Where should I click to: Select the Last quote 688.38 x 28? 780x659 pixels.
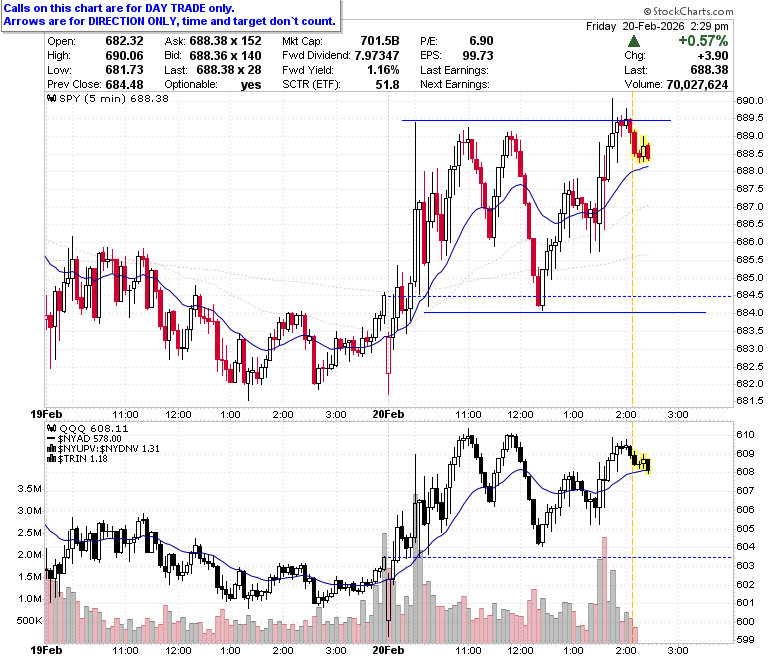229,70
